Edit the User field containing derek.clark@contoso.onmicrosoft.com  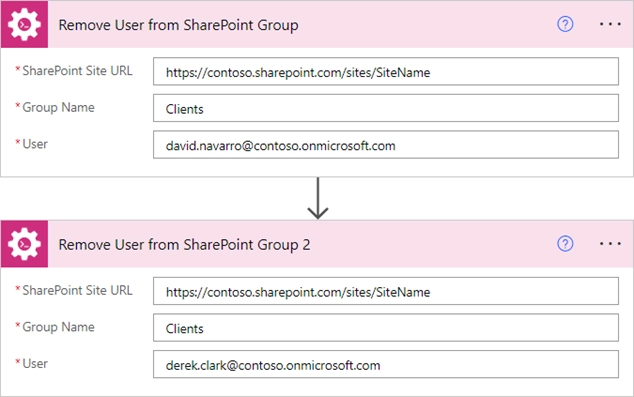[x=386, y=364]
